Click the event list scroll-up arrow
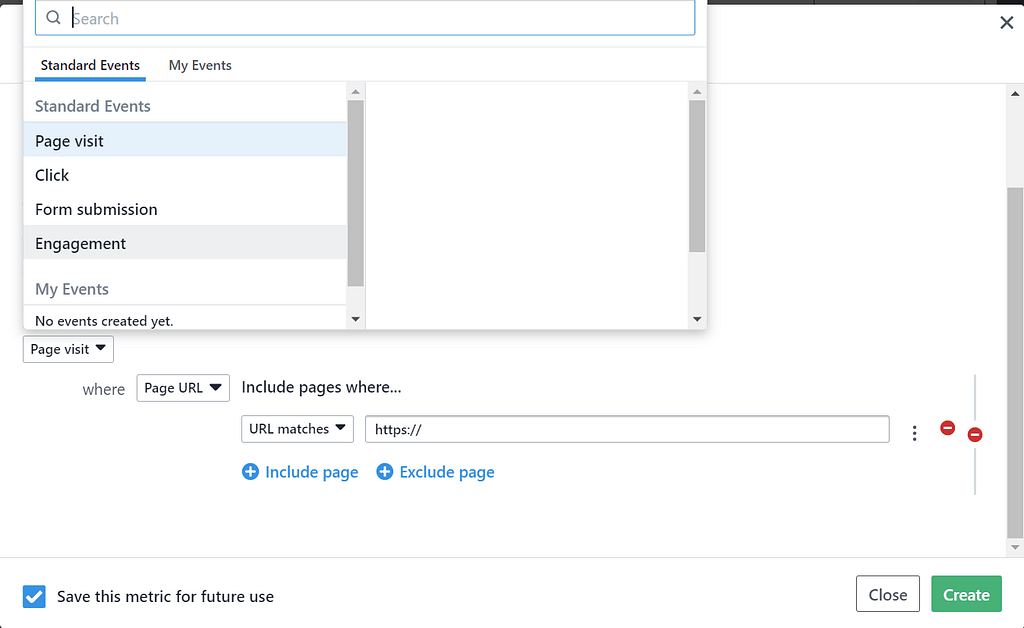This screenshot has width=1024, height=628. click(x=355, y=91)
